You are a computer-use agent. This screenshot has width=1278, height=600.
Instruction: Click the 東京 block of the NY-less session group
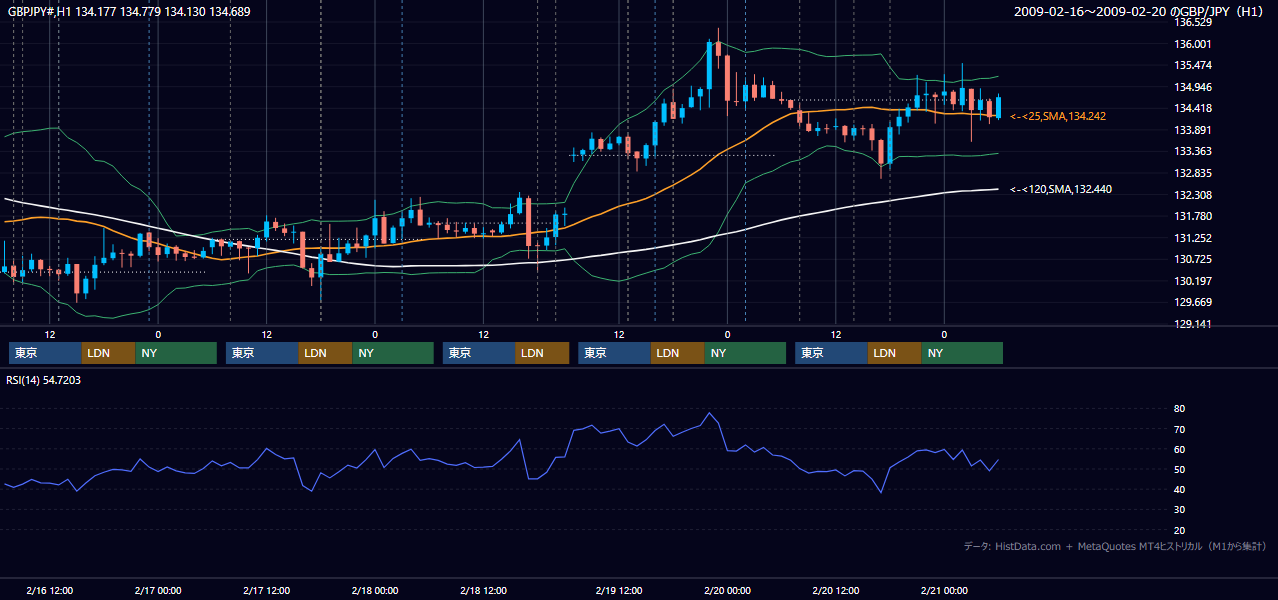480,353
